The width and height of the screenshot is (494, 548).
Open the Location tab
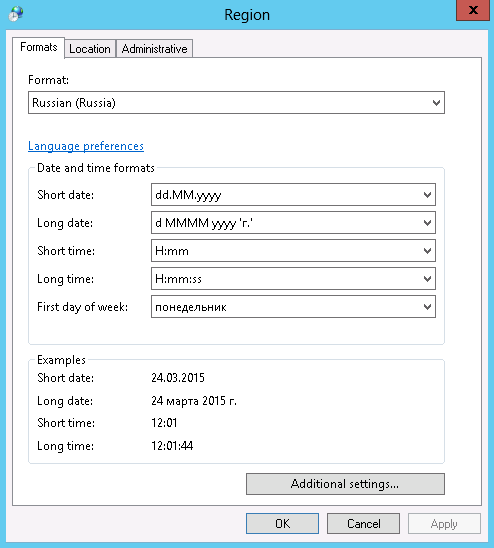[x=90, y=49]
